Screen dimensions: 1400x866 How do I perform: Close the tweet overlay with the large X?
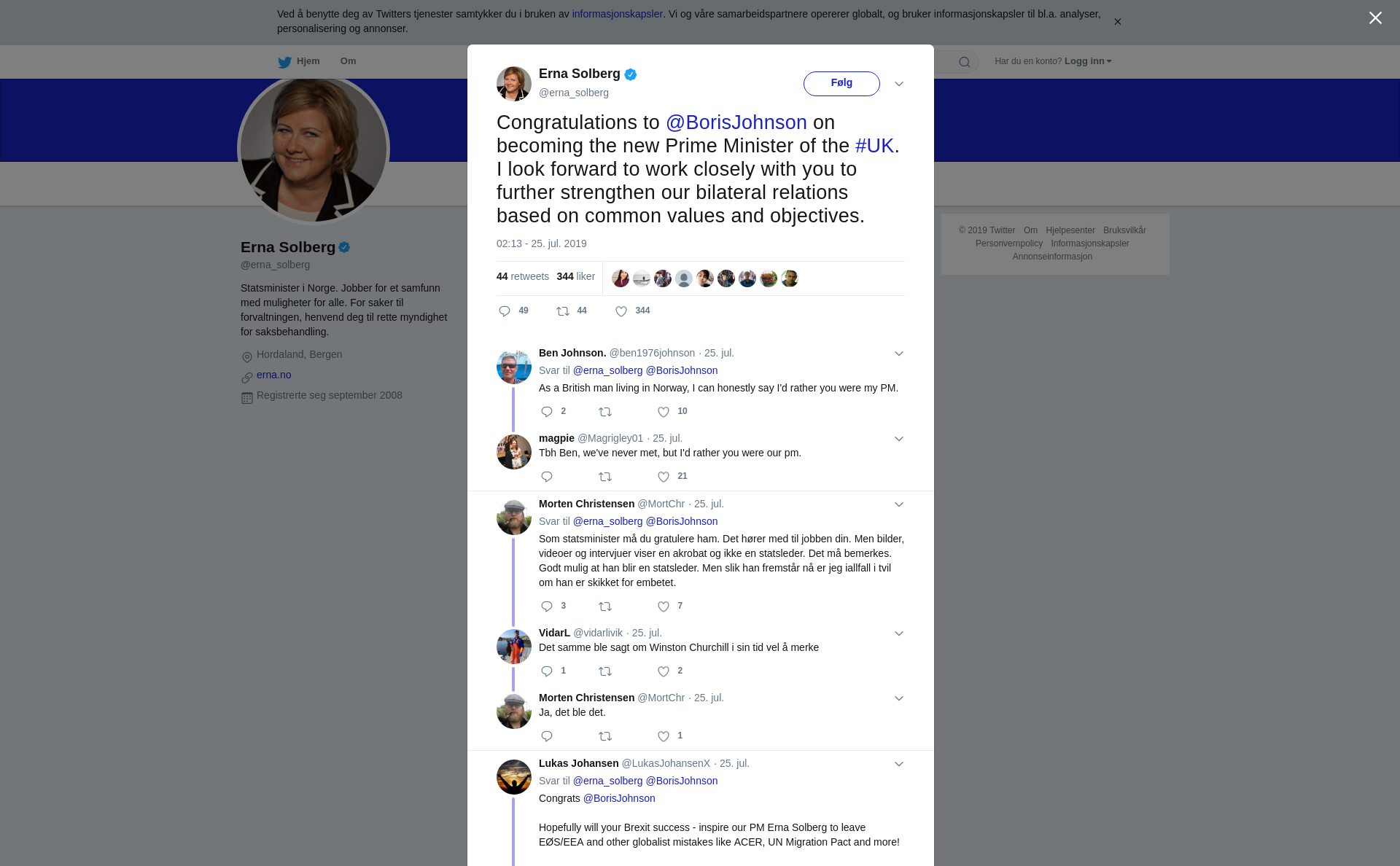(1375, 18)
